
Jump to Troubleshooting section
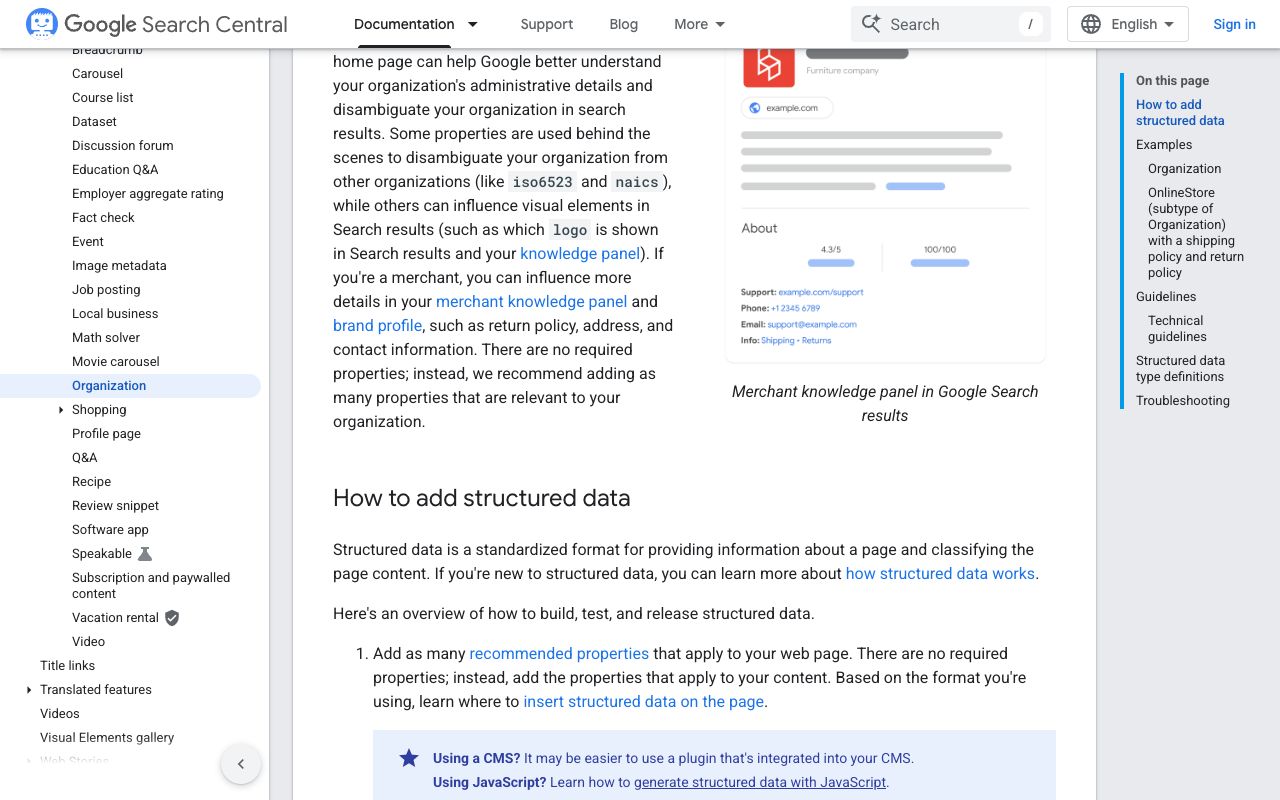[x=1183, y=401]
